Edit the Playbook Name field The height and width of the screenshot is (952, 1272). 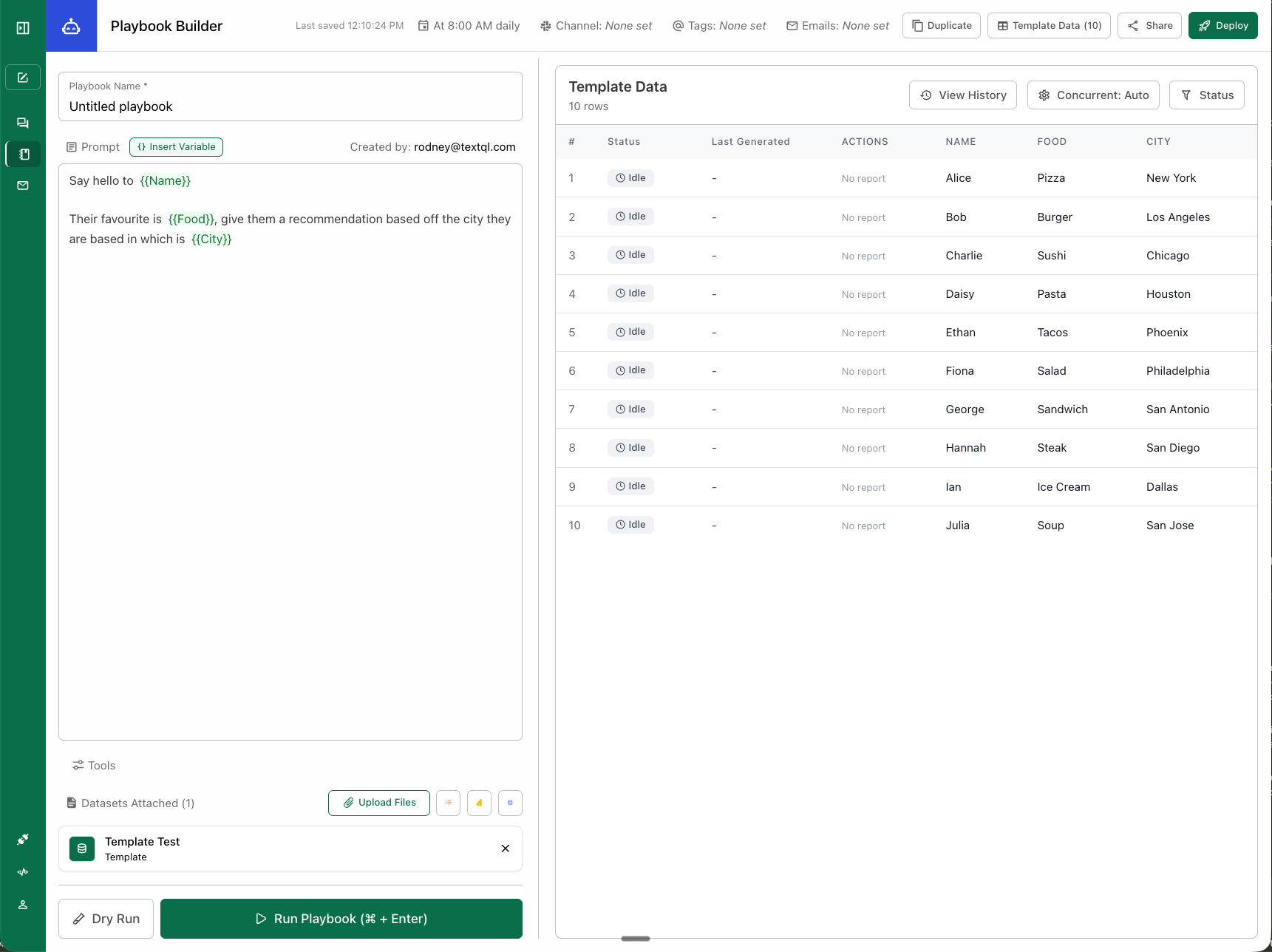pos(290,97)
